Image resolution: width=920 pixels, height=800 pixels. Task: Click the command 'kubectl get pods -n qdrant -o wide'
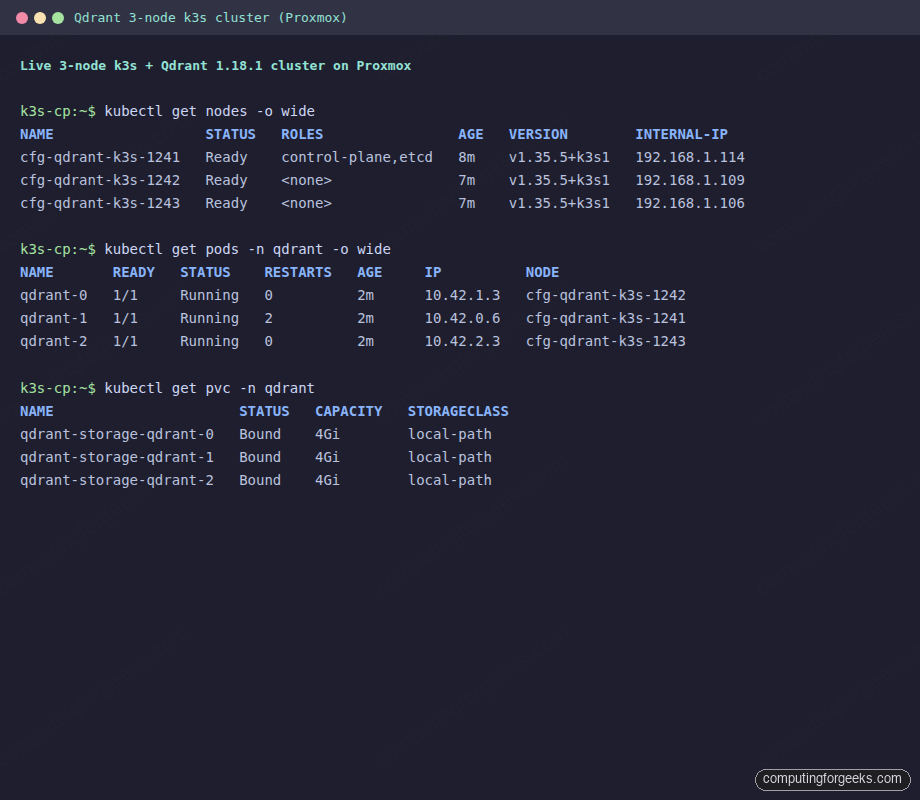click(x=248, y=249)
